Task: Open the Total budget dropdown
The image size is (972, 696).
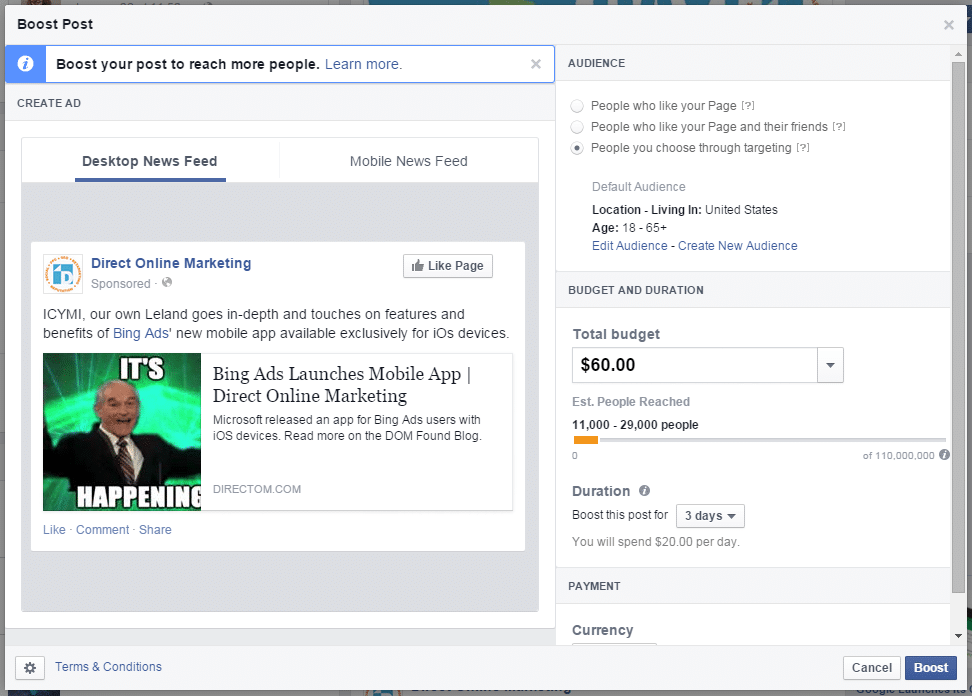Action: pyautogui.click(x=829, y=365)
